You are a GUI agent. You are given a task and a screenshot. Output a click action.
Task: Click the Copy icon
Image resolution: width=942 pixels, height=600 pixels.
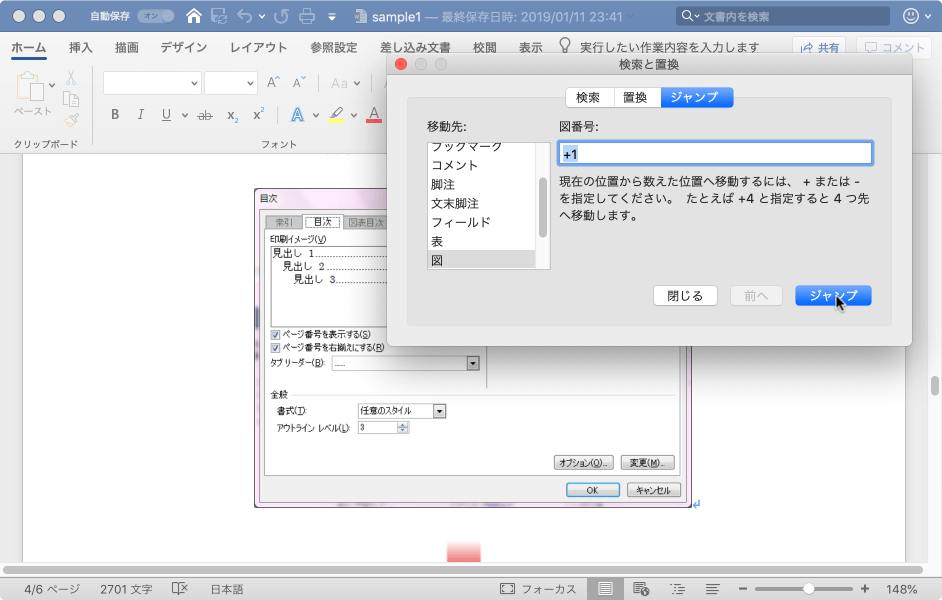71,99
